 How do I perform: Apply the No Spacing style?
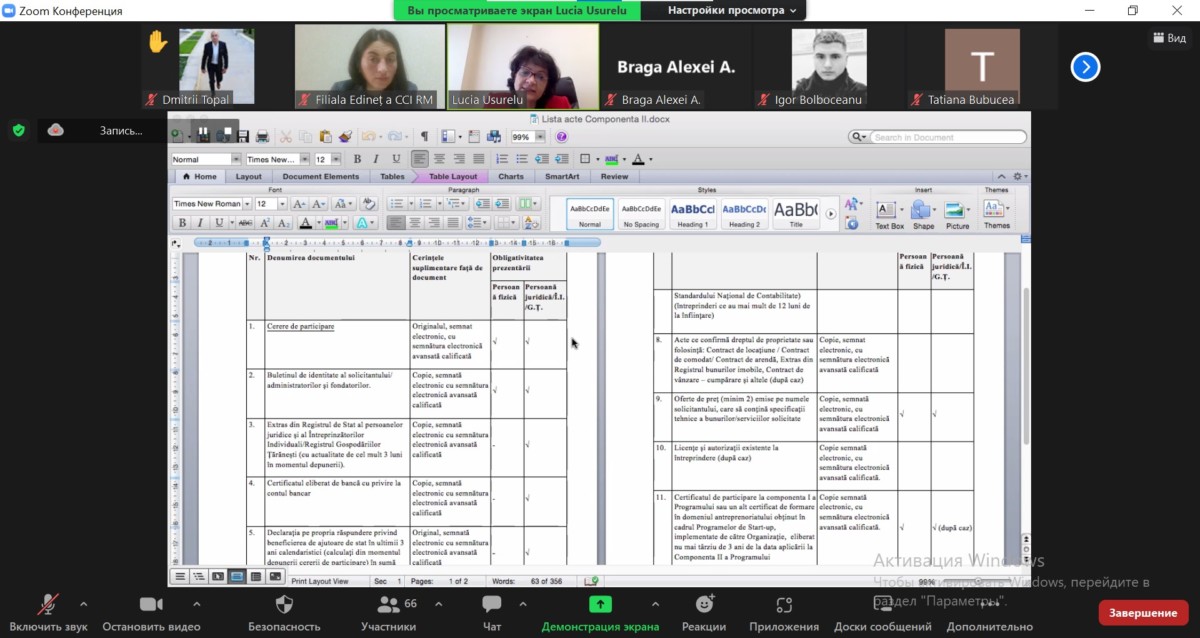tap(641, 213)
